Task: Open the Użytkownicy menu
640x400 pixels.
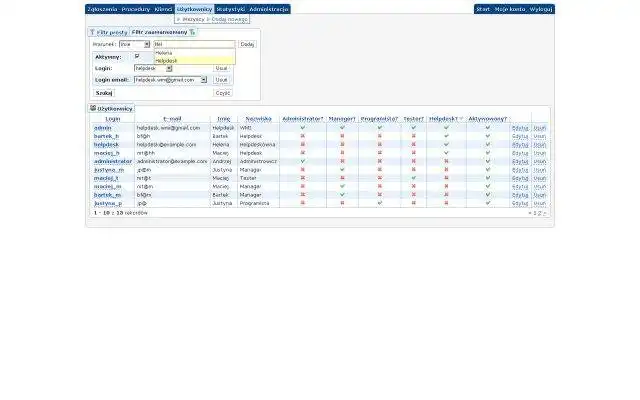Action: (195, 9)
